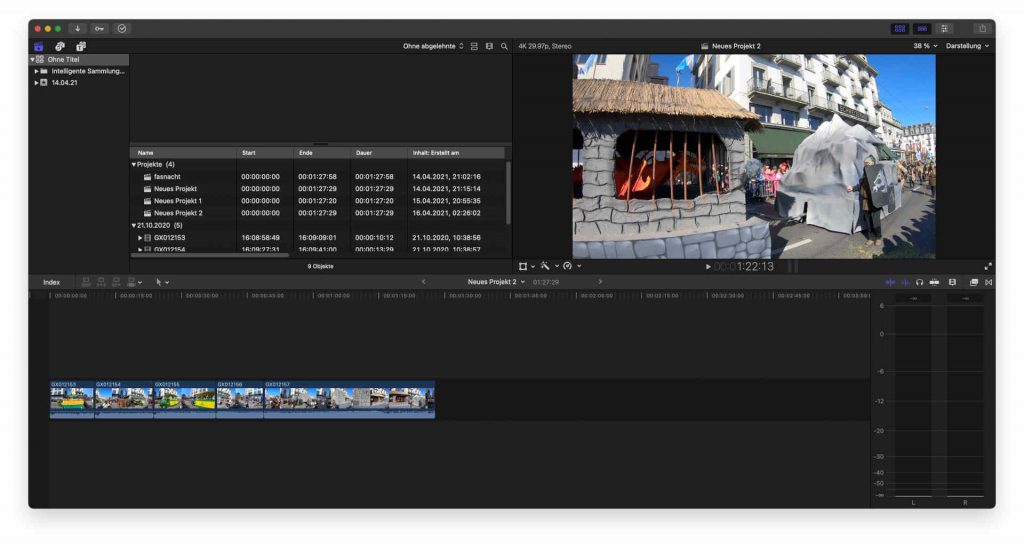Expand the GX012153 clip row
Screen dimensions: 1024x546
(x=140, y=238)
